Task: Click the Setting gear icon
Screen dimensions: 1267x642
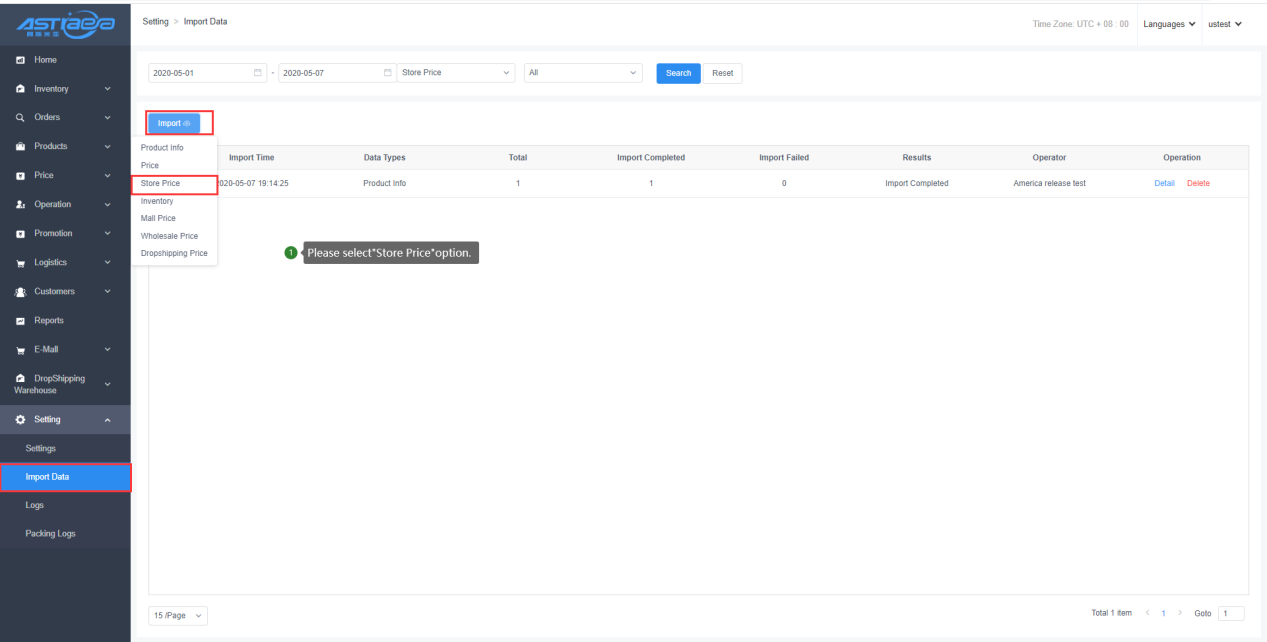Action: 20,420
